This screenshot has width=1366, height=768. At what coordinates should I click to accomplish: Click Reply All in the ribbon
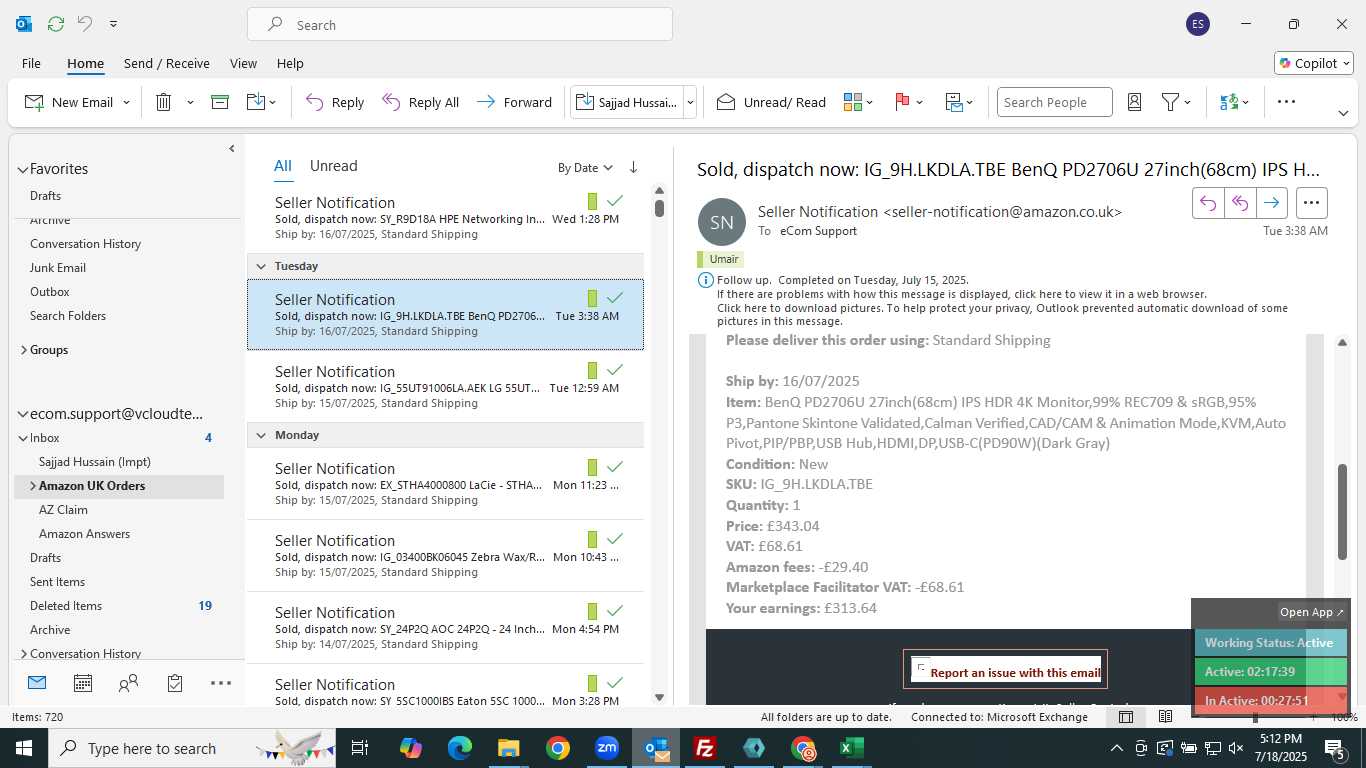pyautogui.click(x=420, y=102)
